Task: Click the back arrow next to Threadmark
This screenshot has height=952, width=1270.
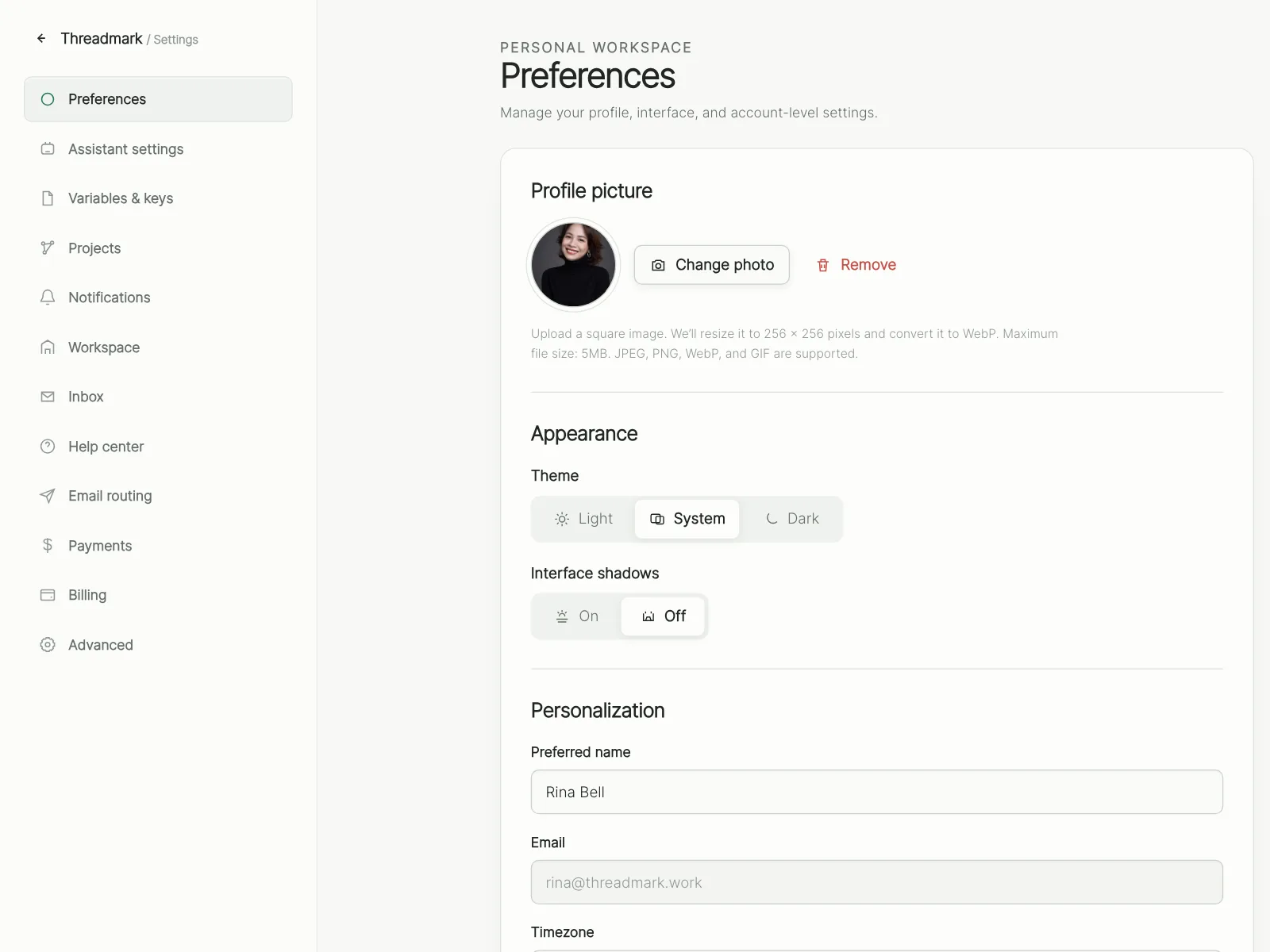Action: 41,38
